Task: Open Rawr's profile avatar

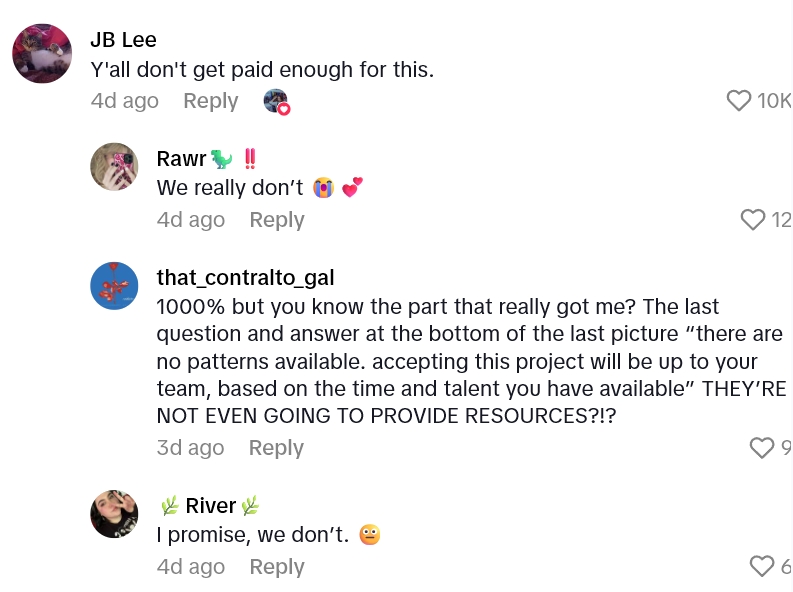Action: tap(114, 167)
